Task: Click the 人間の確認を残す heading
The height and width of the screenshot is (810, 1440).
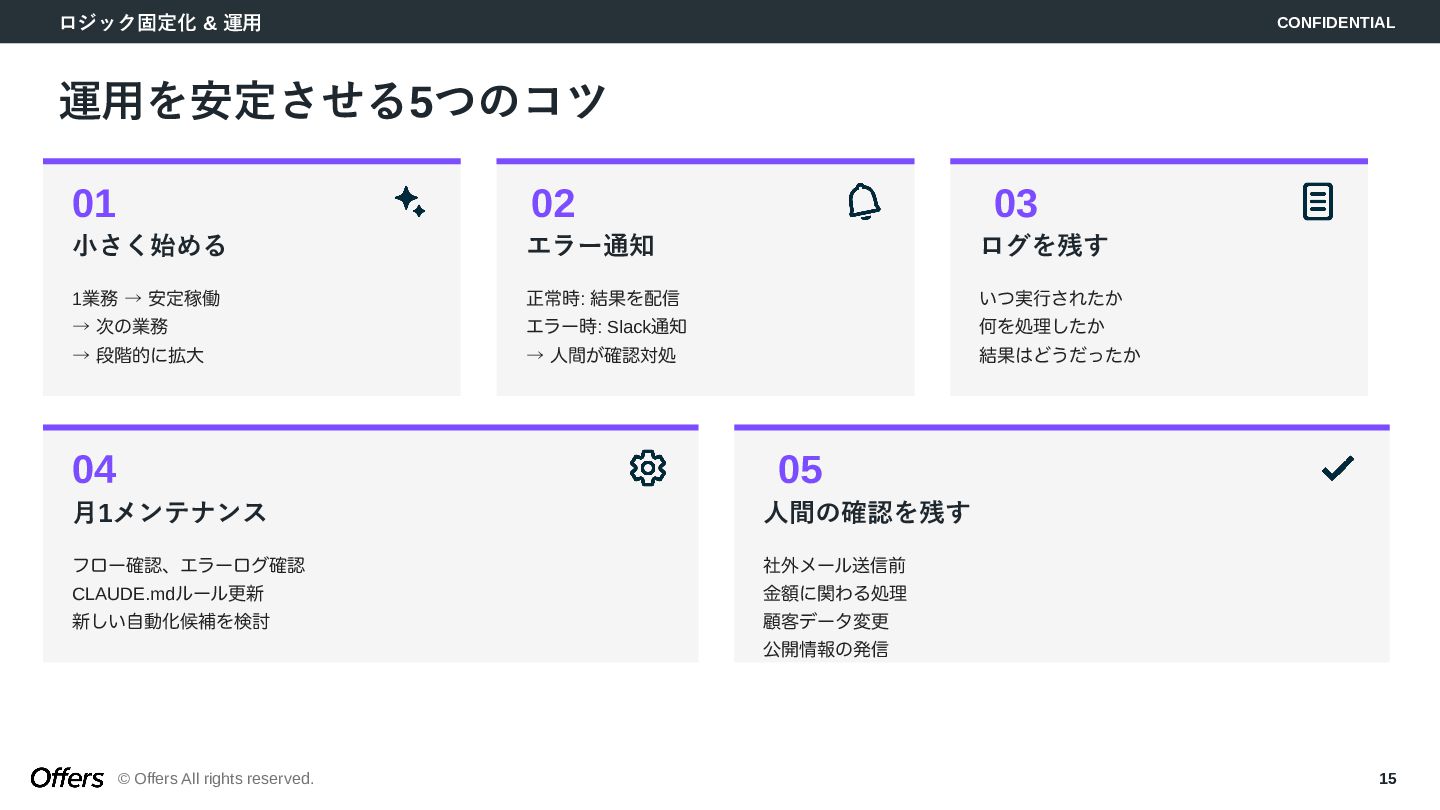Action: tap(866, 513)
